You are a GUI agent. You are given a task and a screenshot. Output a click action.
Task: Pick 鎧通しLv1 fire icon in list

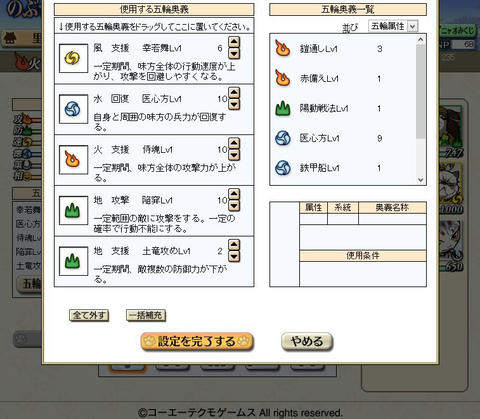click(x=283, y=49)
